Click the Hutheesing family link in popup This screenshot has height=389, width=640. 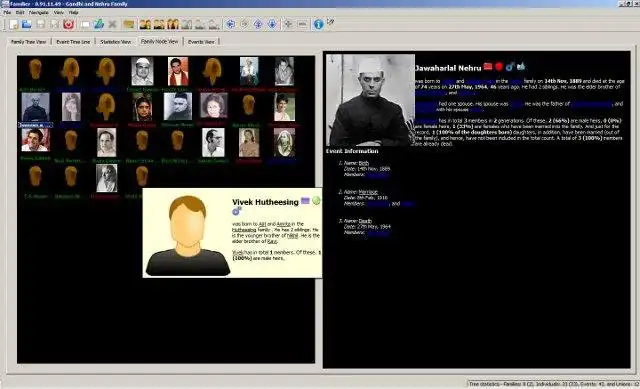(244, 230)
